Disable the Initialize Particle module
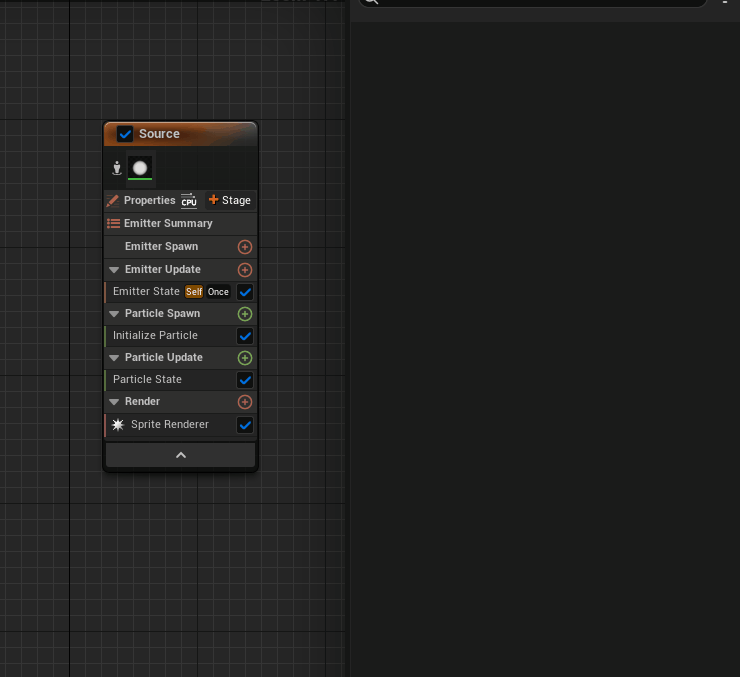 point(244,336)
